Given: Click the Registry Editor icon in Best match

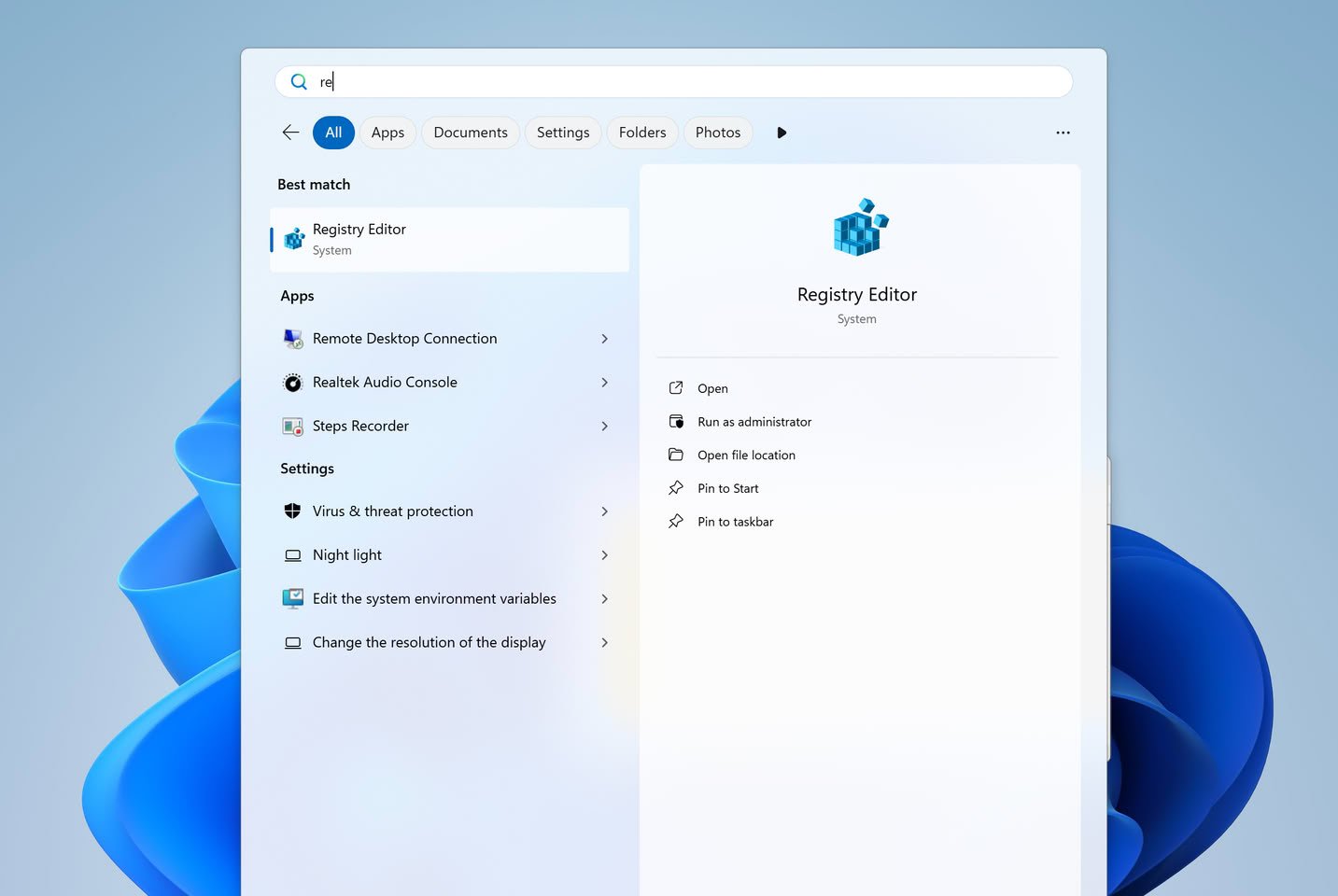Looking at the screenshot, I should pos(294,239).
